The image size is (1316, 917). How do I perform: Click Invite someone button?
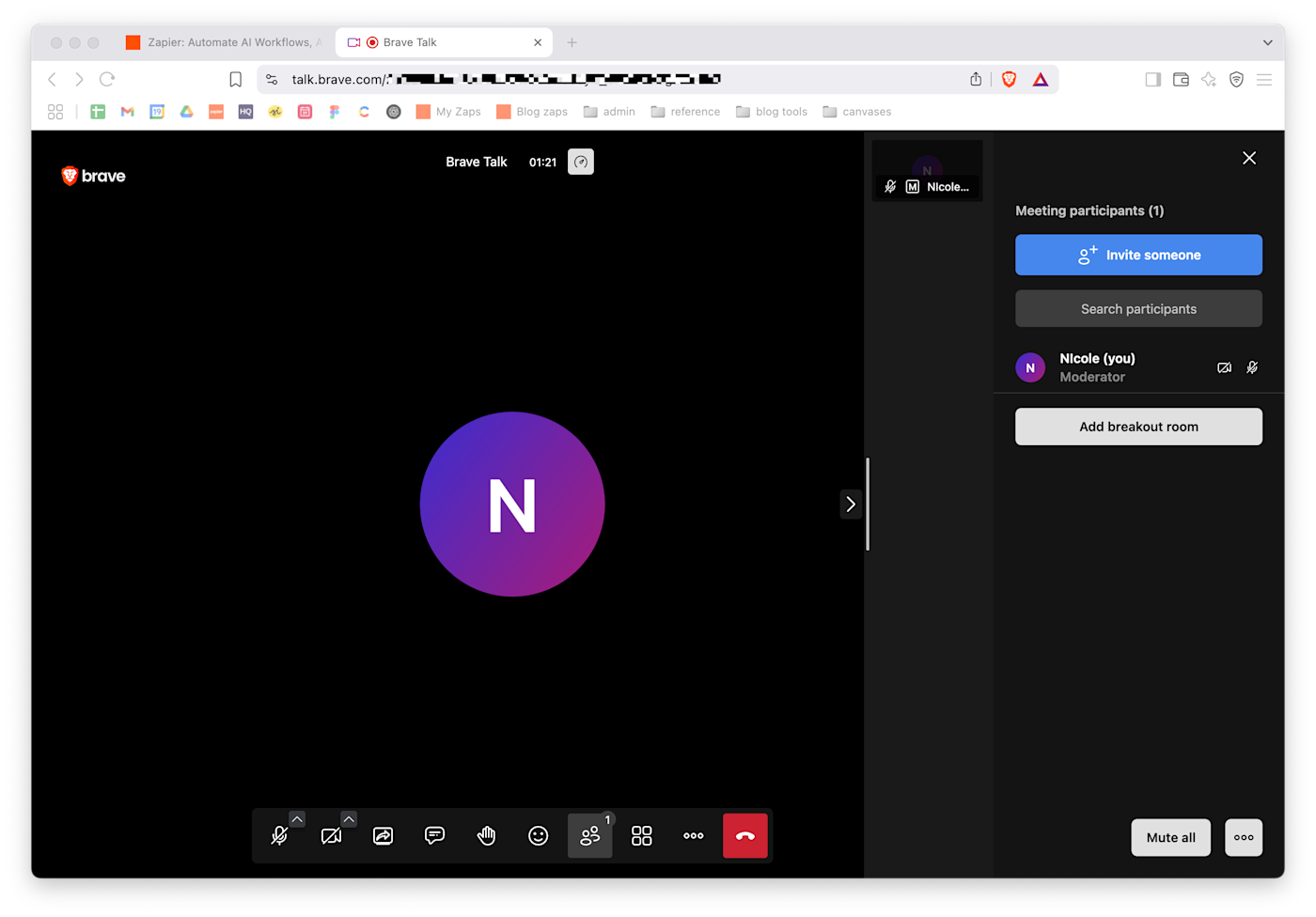click(1138, 255)
